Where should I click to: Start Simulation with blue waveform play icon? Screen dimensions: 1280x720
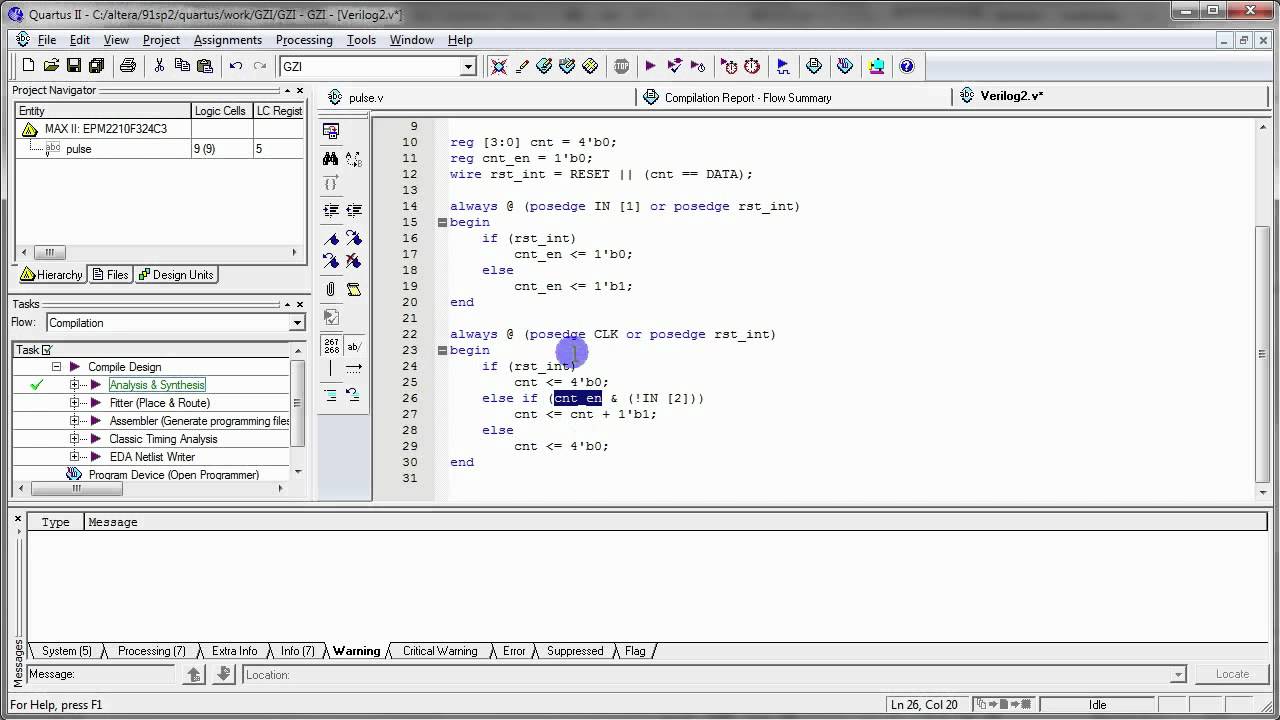click(783, 66)
